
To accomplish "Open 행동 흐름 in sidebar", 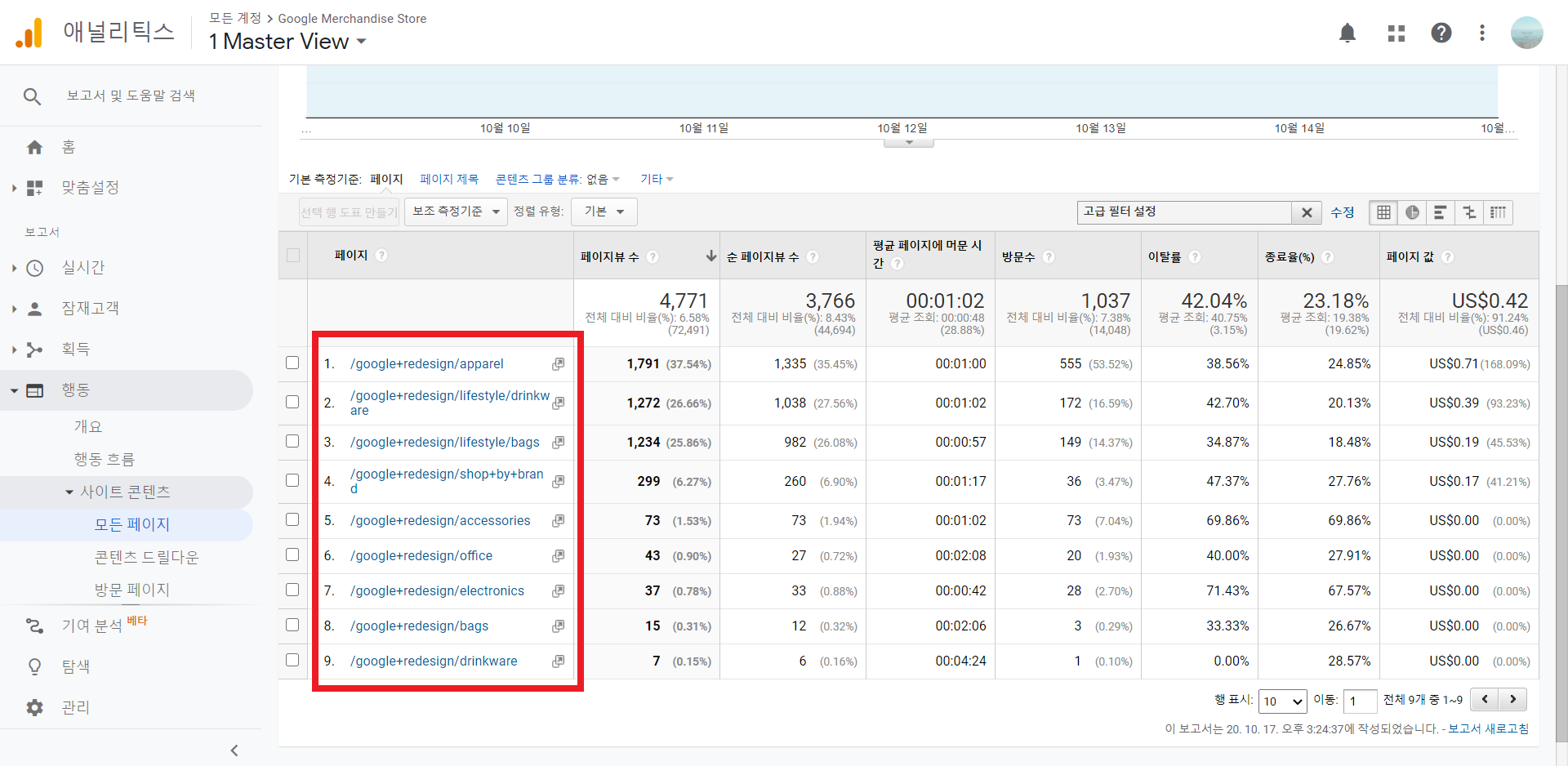I will (x=105, y=460).
